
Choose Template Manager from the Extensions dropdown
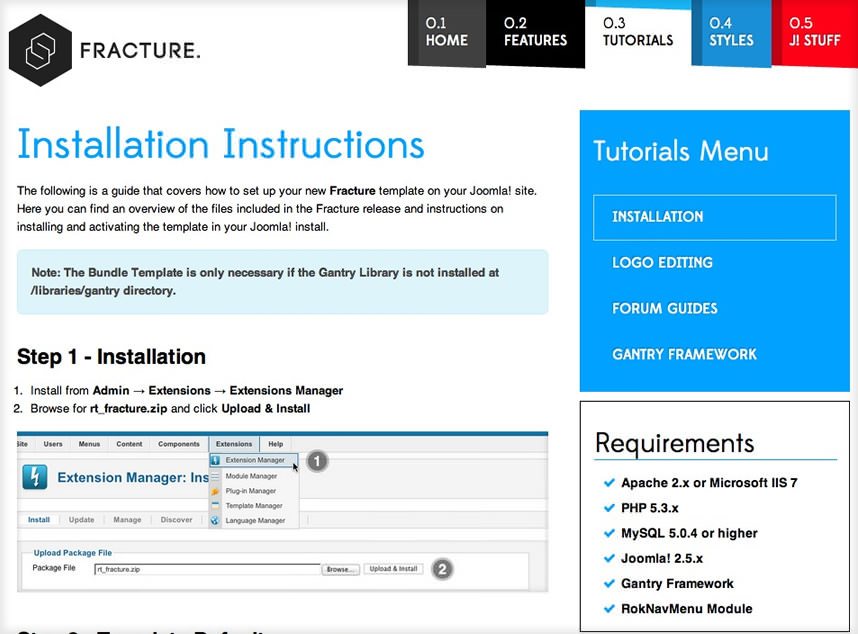point(254,506)
